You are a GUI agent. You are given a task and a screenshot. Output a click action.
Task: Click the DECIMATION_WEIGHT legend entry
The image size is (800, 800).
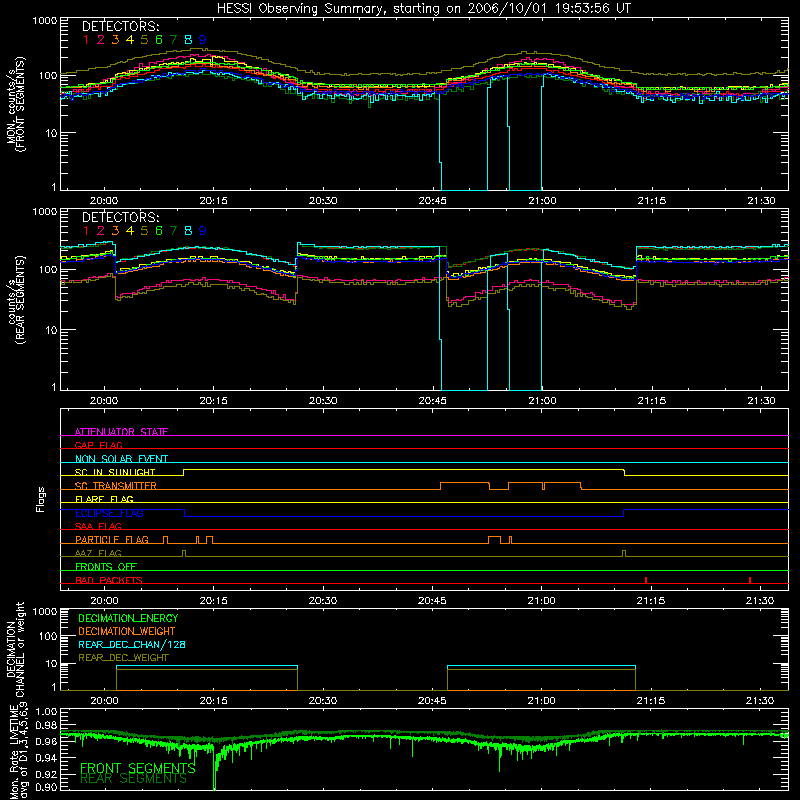tap(127, 632)
